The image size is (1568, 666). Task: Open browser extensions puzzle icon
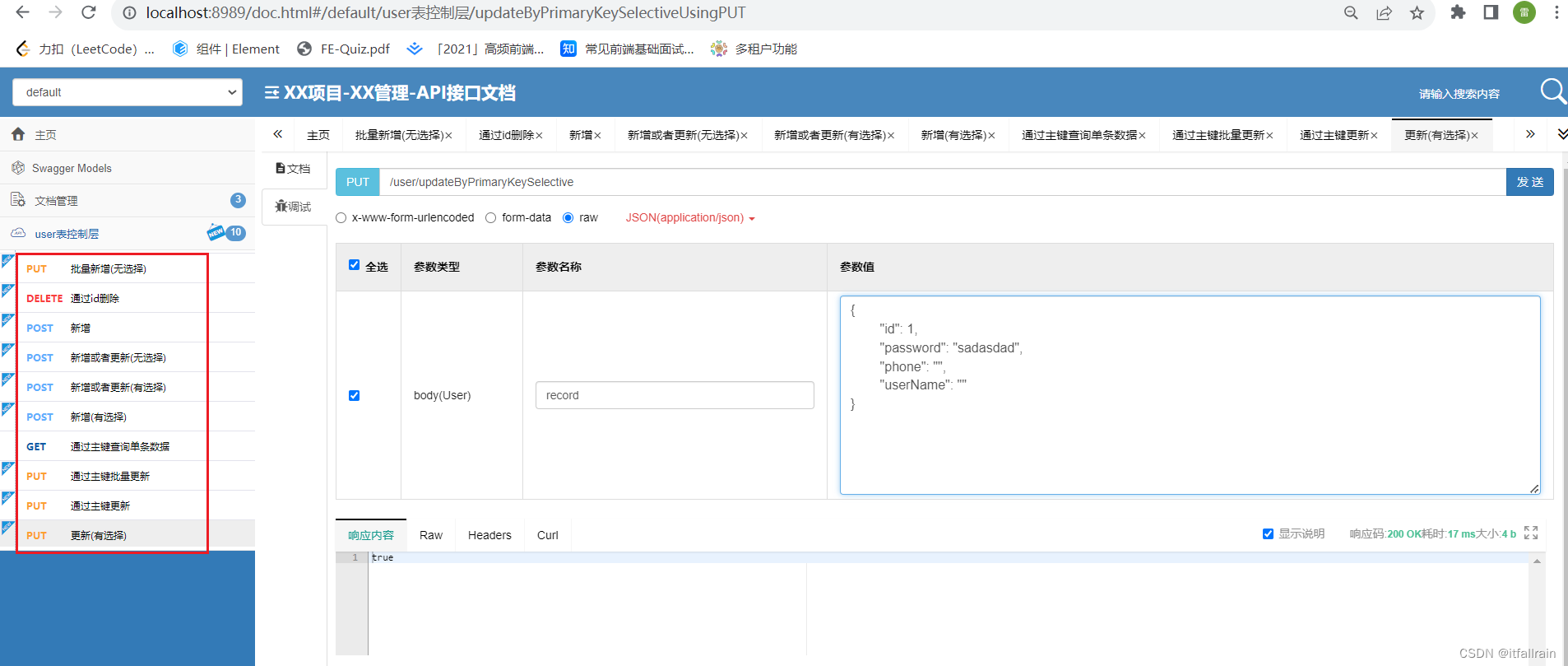tap(1458, 12)
